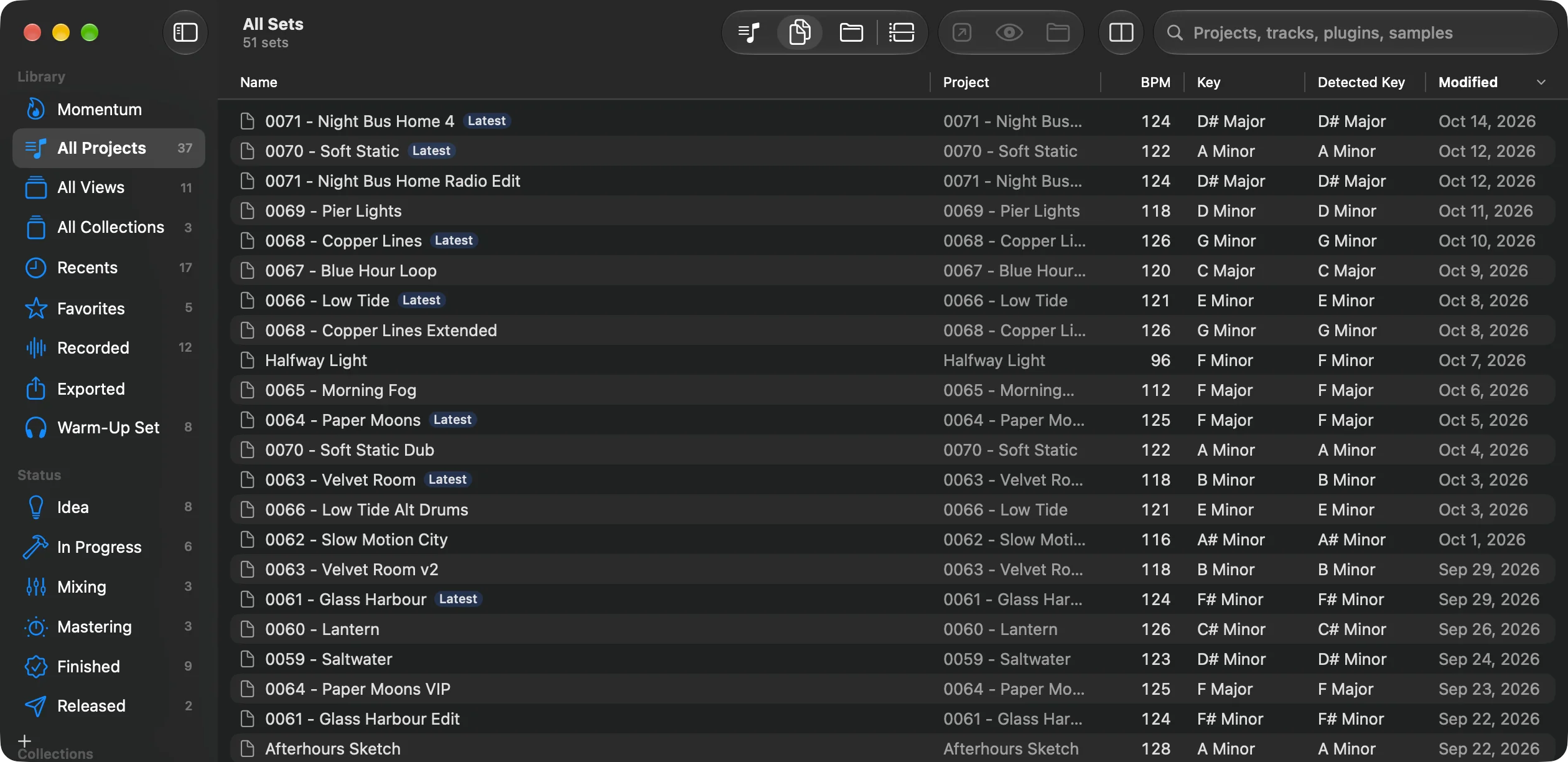Sort by the Key column header

(x=1208, y=82)
